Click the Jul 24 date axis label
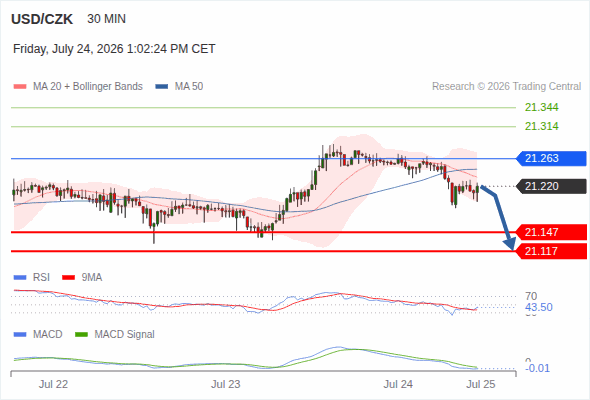 click(398, 385)
